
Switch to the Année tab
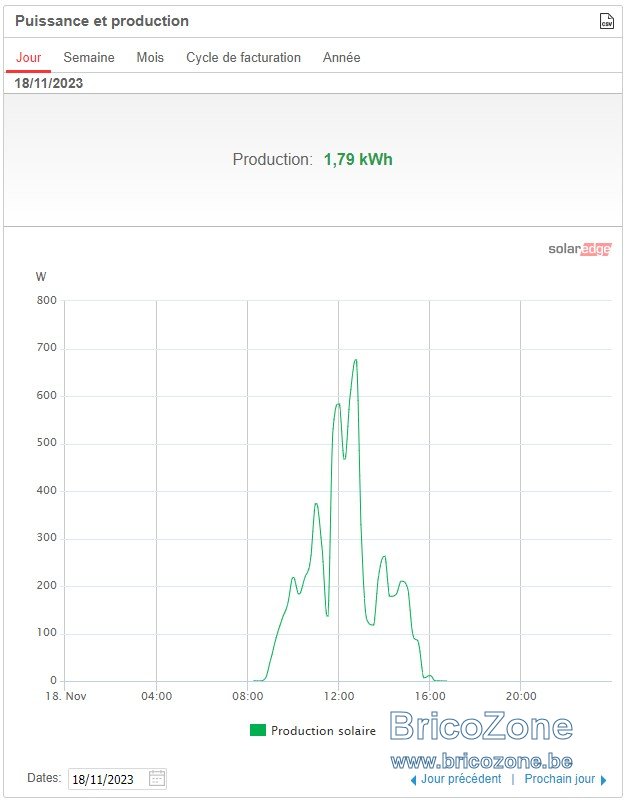(342, 57)
